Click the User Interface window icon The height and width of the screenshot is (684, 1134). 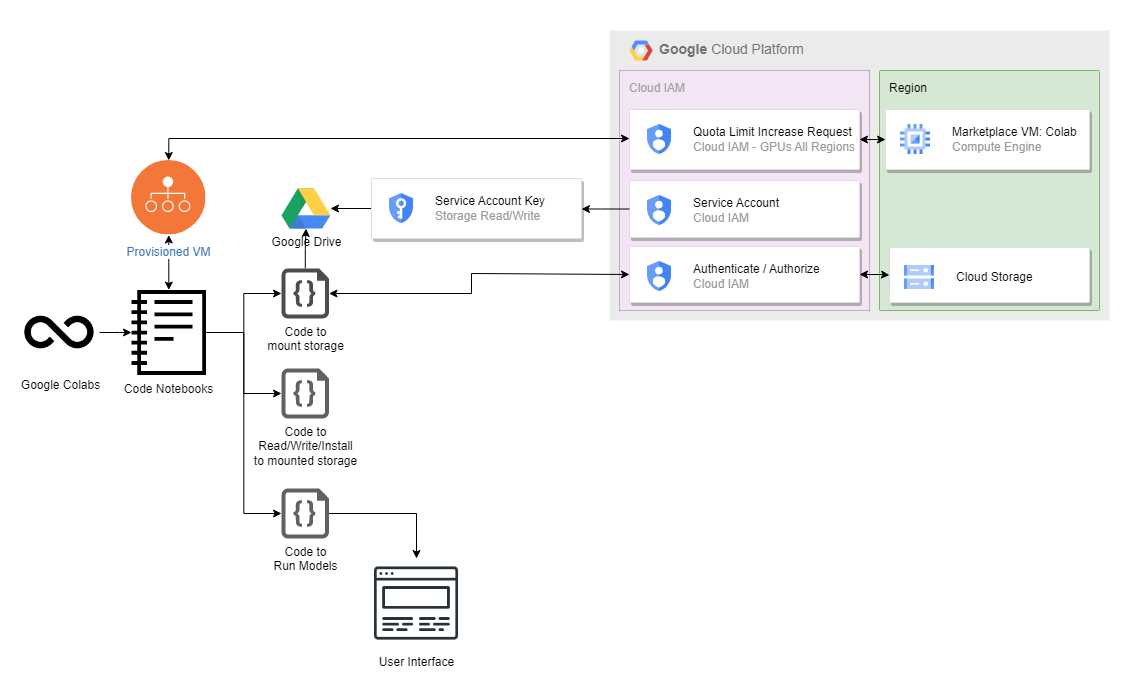pos(416,603)
